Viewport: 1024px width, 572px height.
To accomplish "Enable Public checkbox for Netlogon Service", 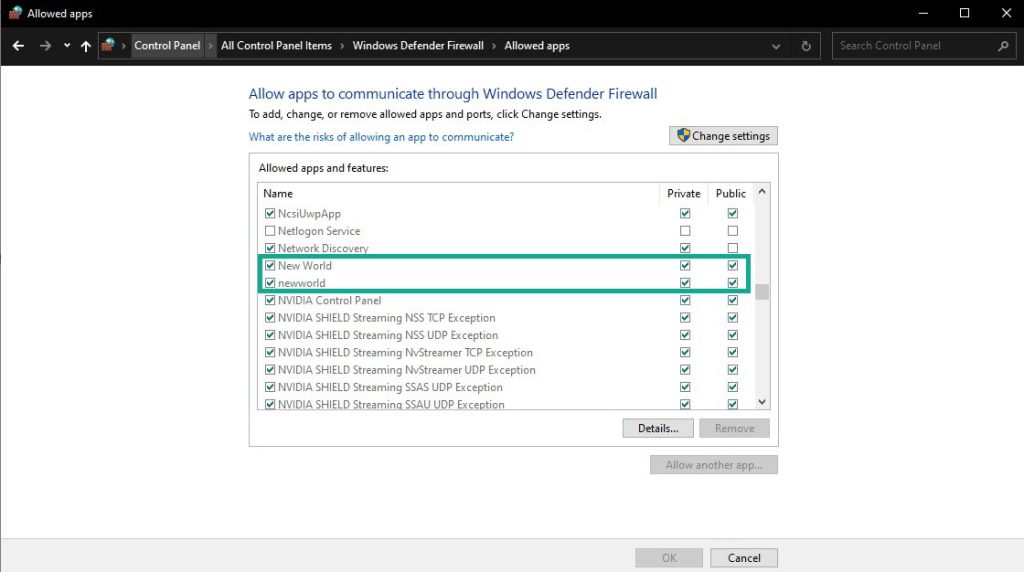I will click(x=733, y=231).
